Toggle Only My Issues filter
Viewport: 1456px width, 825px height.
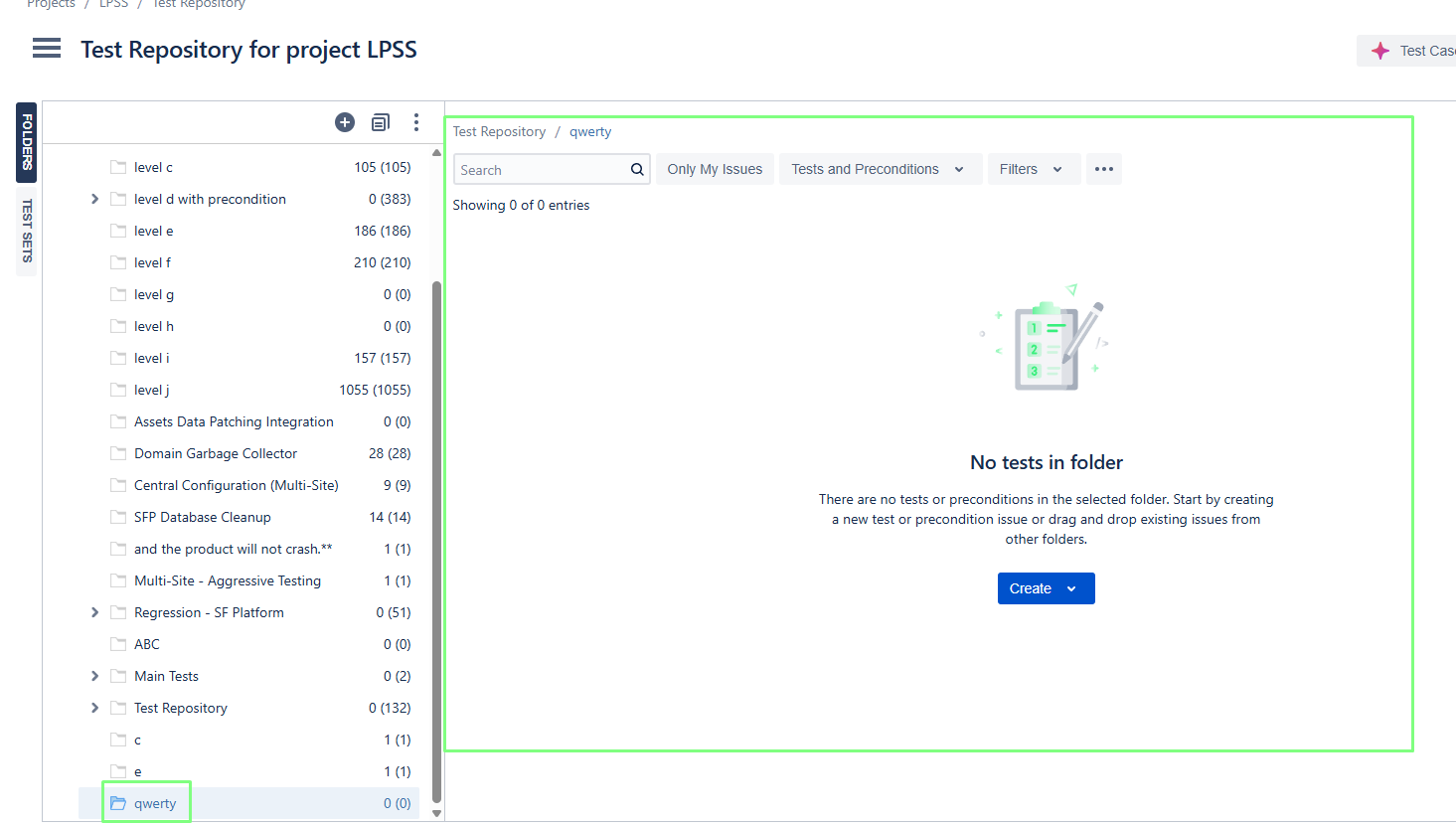pyautogui.click(x=715, y=169)
